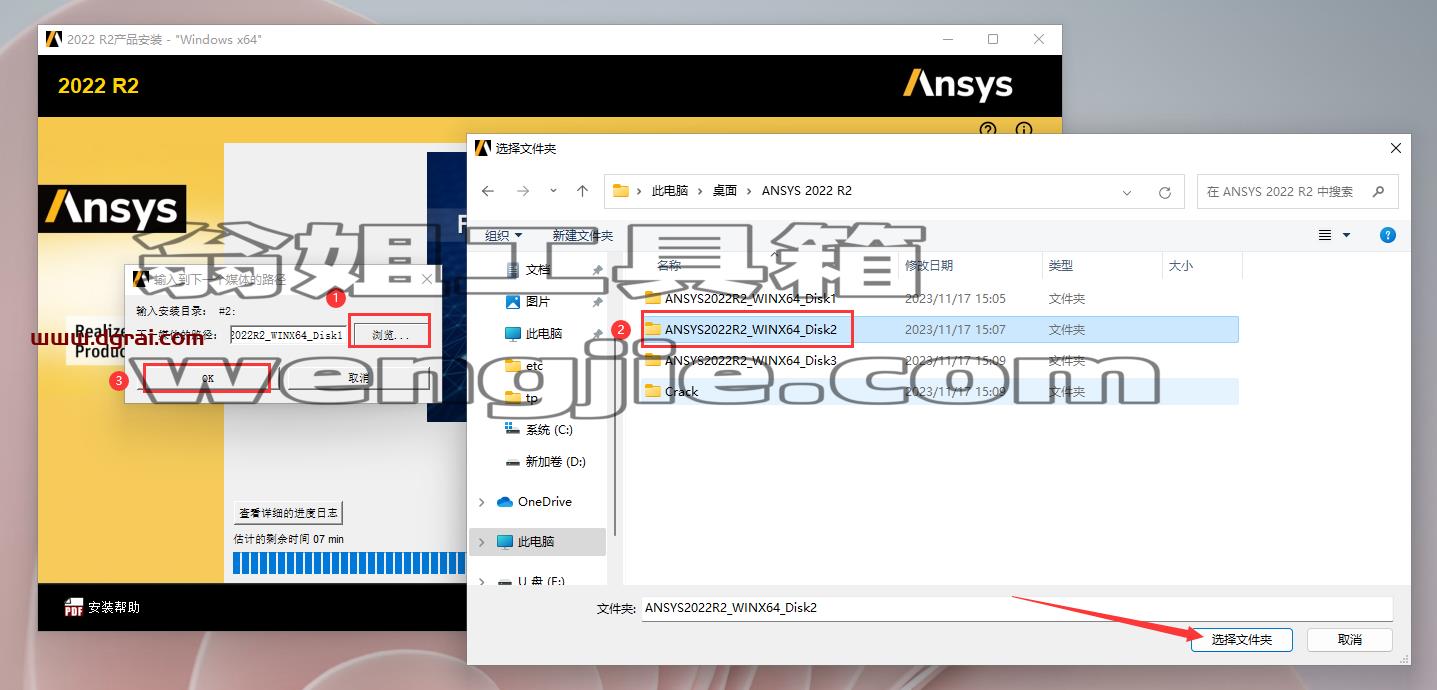Expand the 此电脑 tree node
This screenshot has height=690, width=1437.
482,542
